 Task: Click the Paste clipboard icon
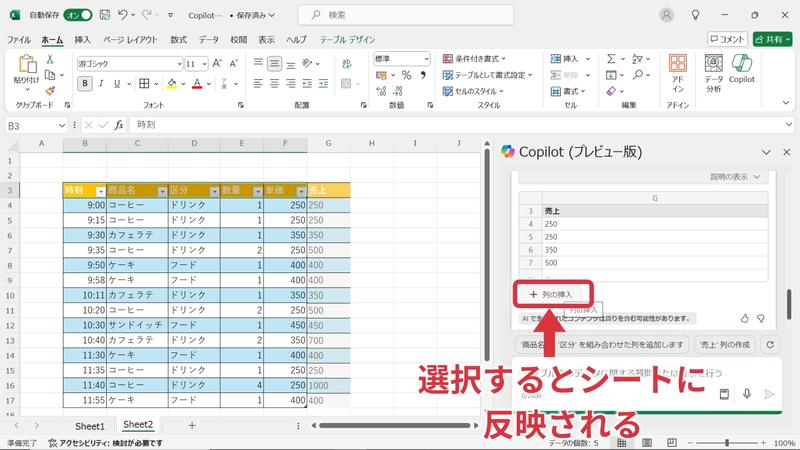[x=27, y=65]
